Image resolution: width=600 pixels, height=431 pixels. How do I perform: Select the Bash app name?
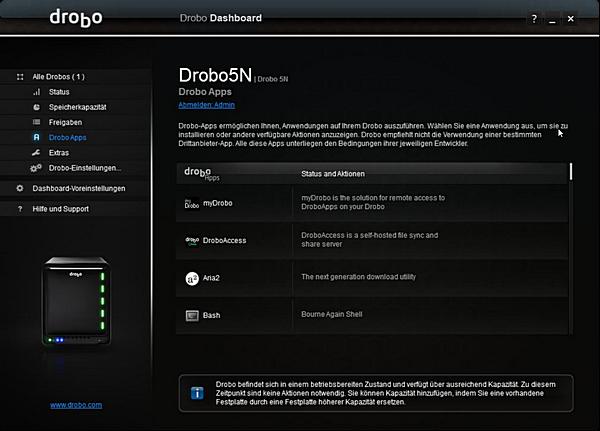tap(212, 316)
